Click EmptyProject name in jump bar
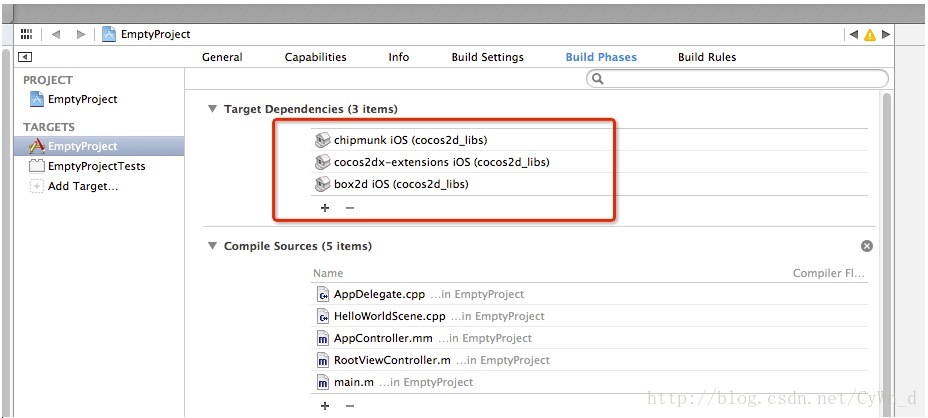Image resolution: width=928 pixels, height=418 pixels. [x=156, y=34]
